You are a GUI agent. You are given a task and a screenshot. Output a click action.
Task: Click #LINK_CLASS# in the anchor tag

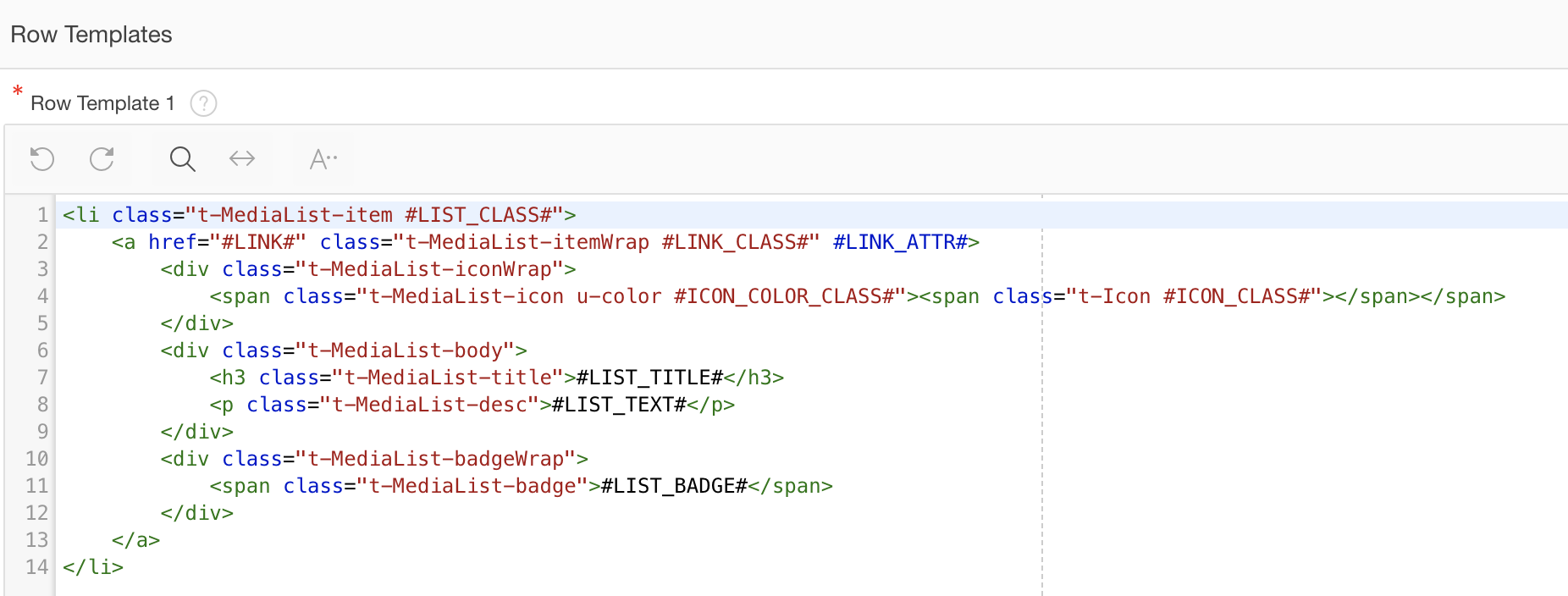(x=735, y=242)
